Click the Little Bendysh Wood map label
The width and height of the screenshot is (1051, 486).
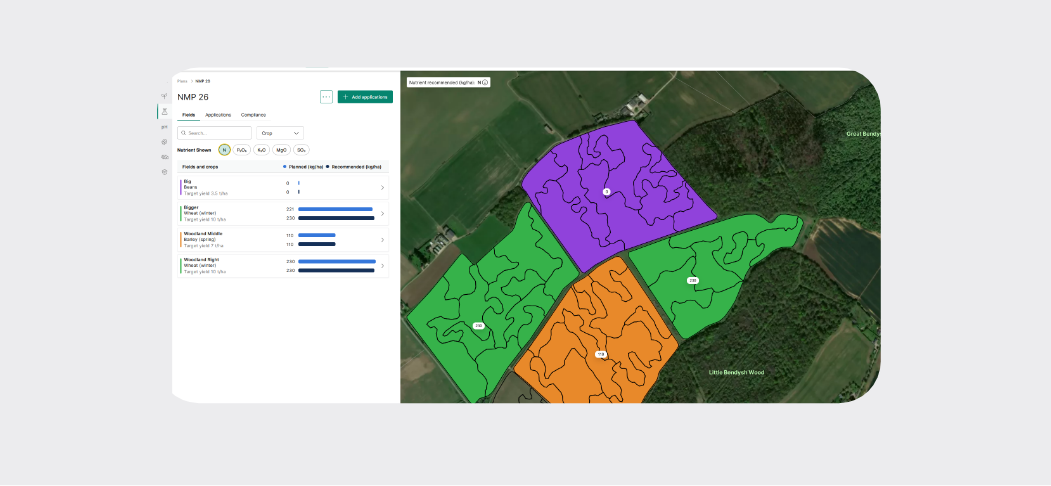[736, 372]
